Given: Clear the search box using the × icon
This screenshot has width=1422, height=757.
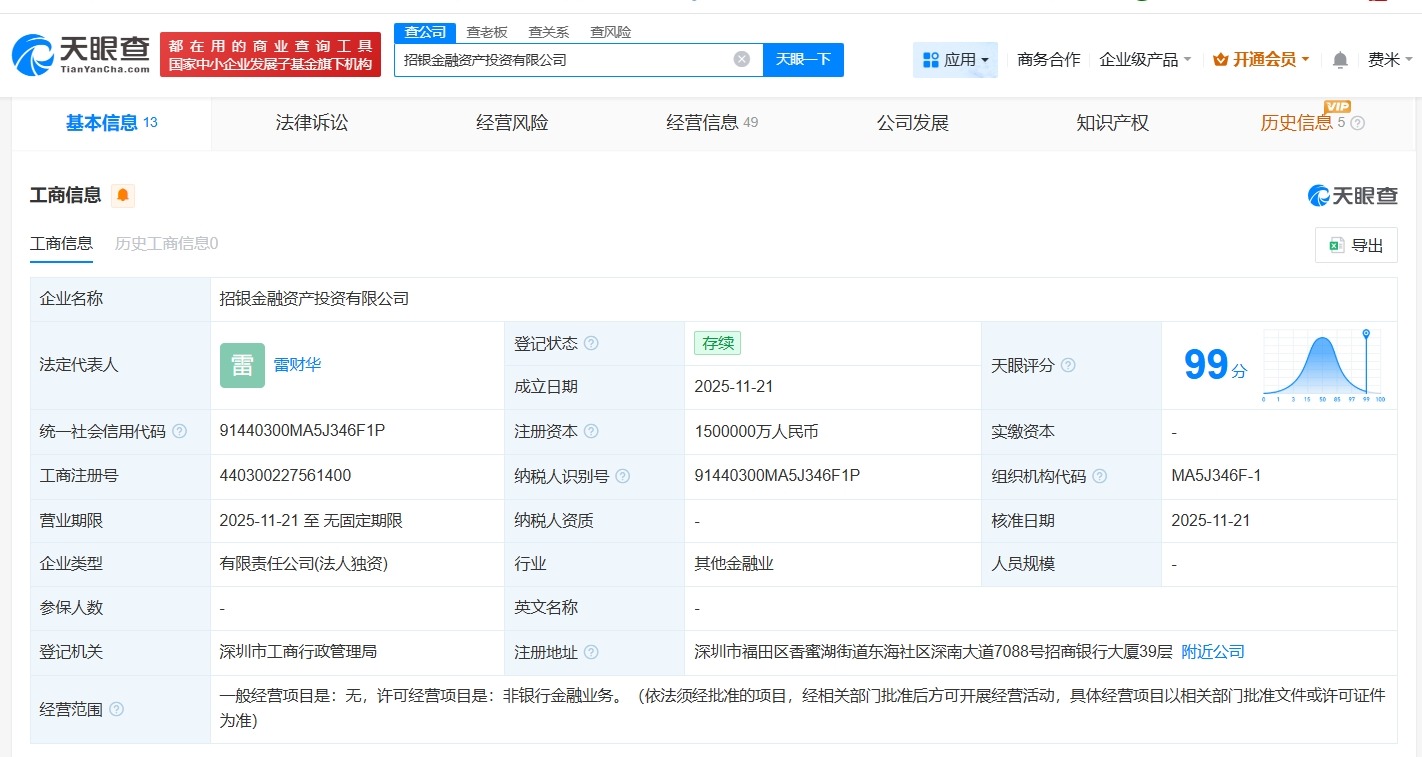Looking at the screenshot, I should [x=741, y=59].
